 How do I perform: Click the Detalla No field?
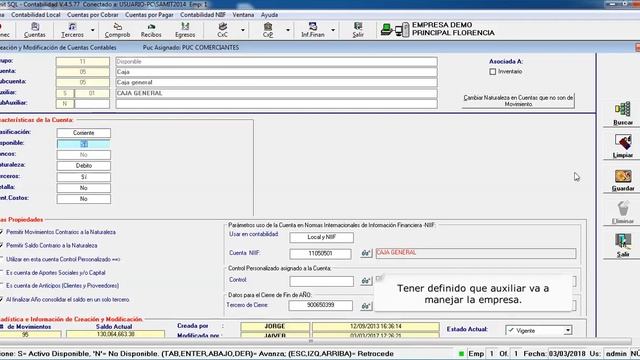84,188
